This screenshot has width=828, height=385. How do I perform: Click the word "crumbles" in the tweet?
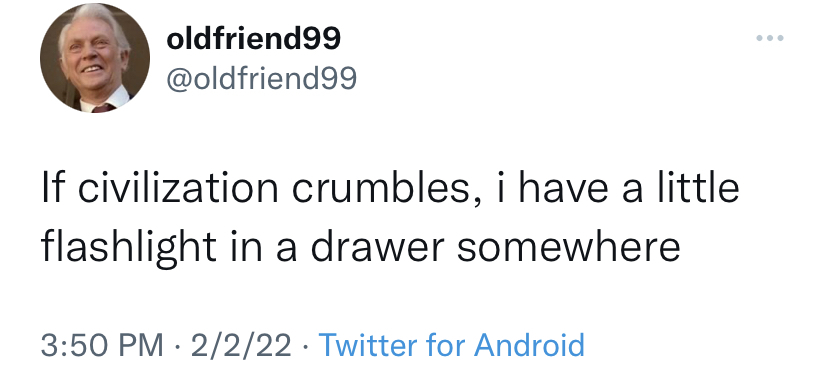click(380, 189)
